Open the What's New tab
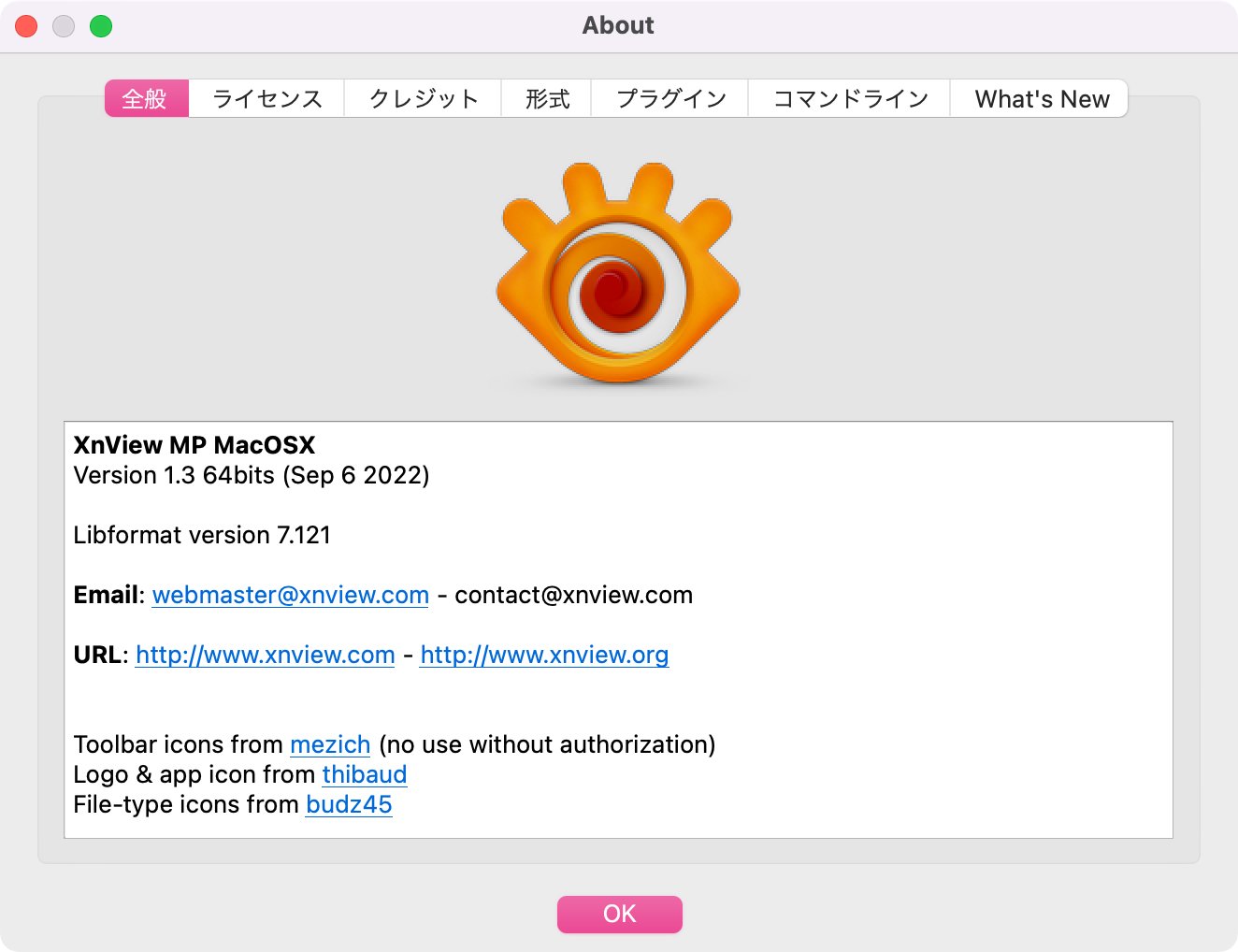 click(x=1040, y=98)
